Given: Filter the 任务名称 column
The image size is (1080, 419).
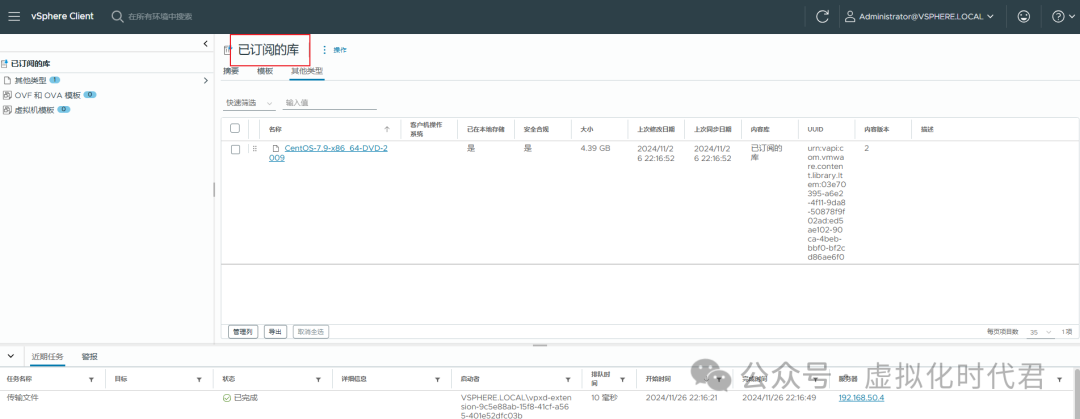Looking at the screenshot, I should [x=92, y=380].
